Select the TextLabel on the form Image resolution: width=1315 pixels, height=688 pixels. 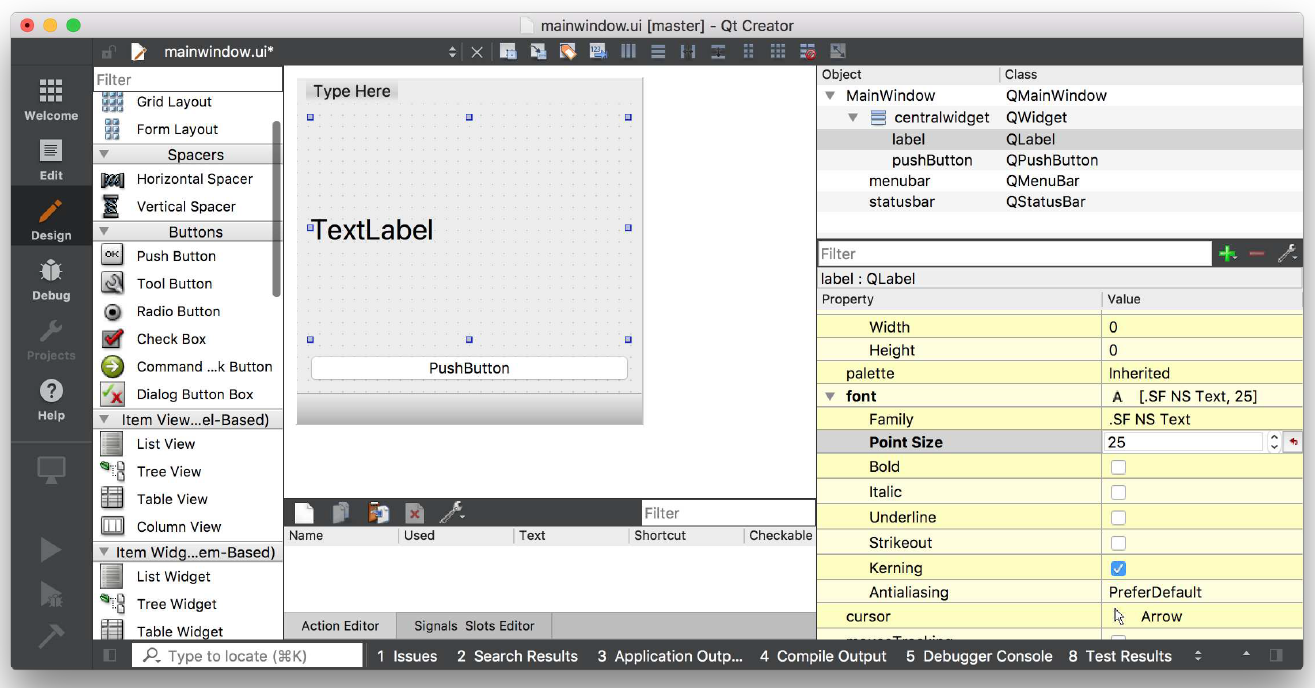(x=373, y=230)
